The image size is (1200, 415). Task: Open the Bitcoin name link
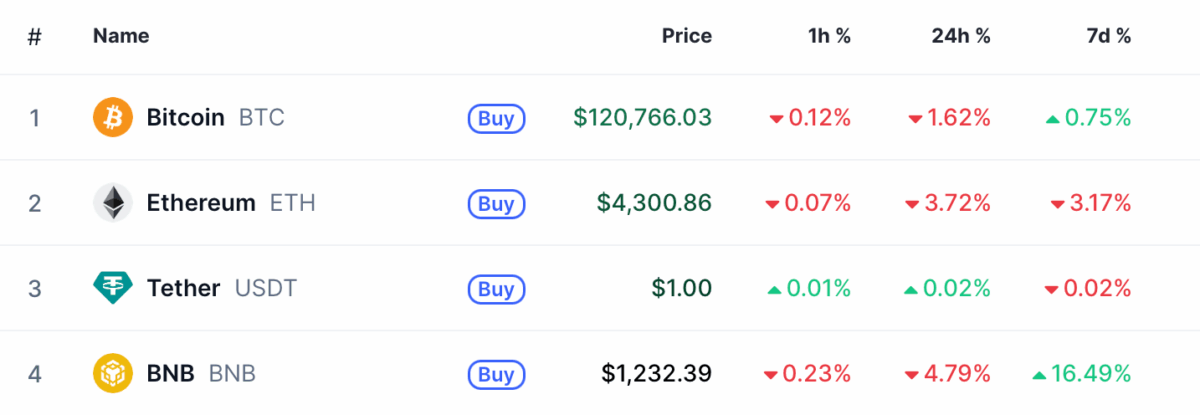pos(185,118)
